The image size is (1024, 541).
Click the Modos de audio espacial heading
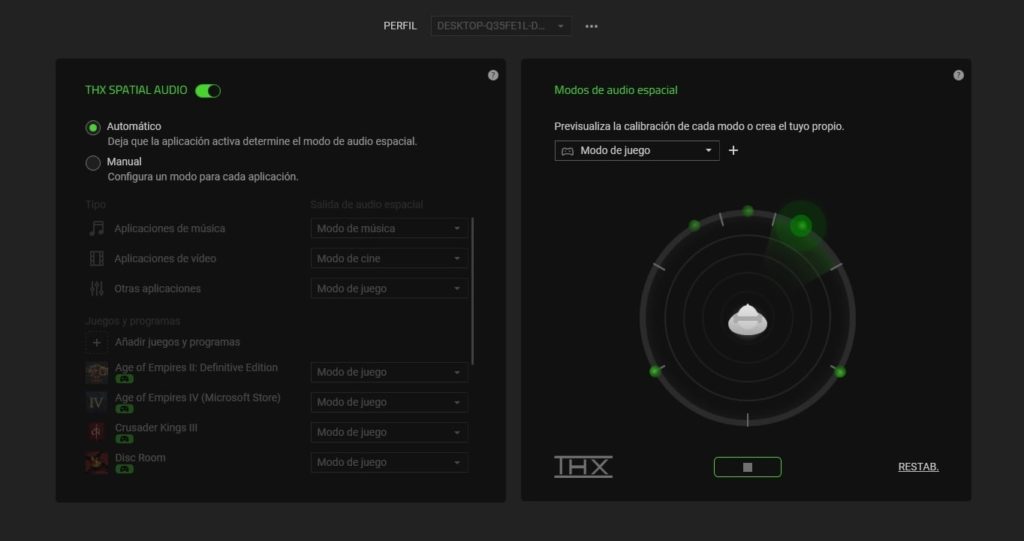pos(616,90)
